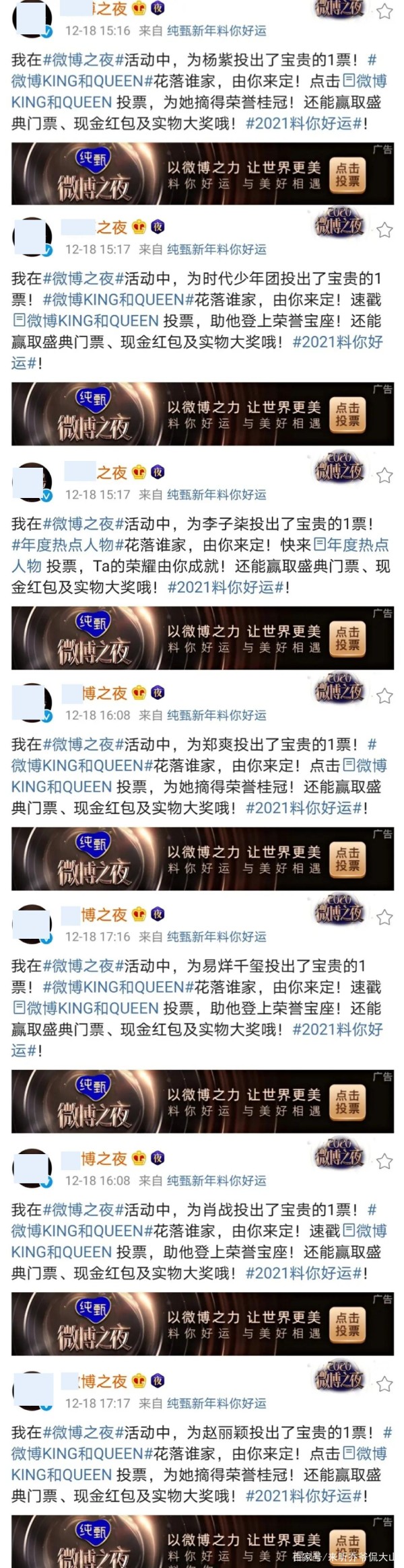Open the profile avatar of 12-18 17:16 post
The image size is (404, 1568).
(x=32, y=924)
